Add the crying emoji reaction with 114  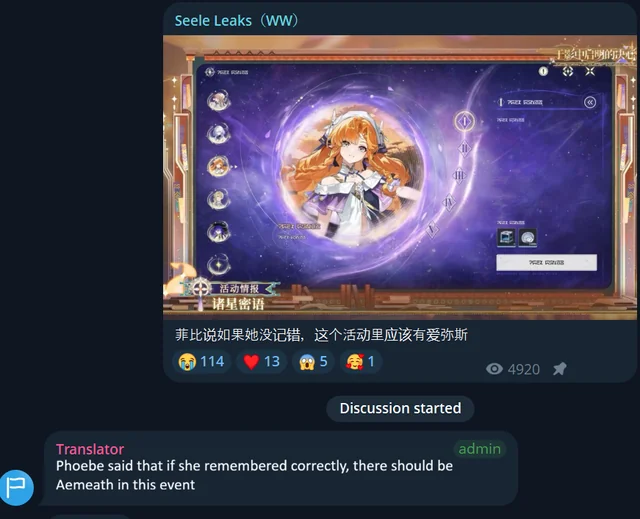click(201, 362)
